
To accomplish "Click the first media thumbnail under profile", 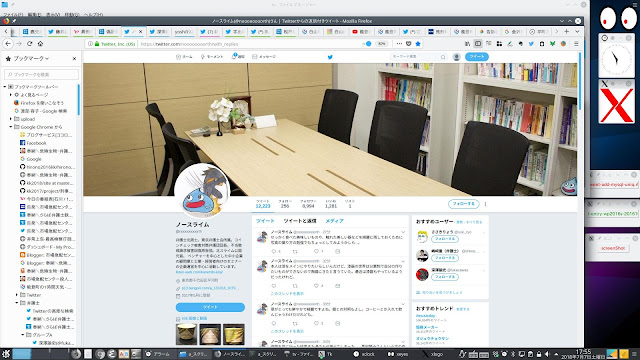I will [x=187, y=334].
